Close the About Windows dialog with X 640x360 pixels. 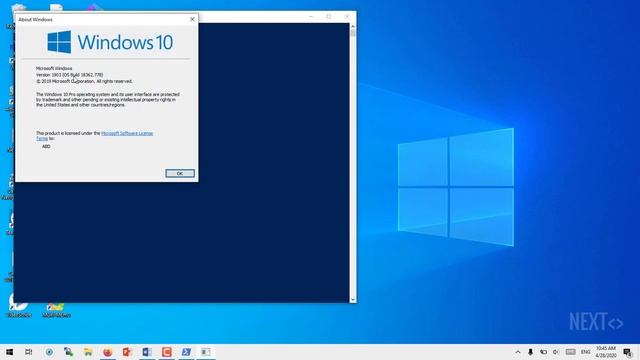[x=192, y=19]
